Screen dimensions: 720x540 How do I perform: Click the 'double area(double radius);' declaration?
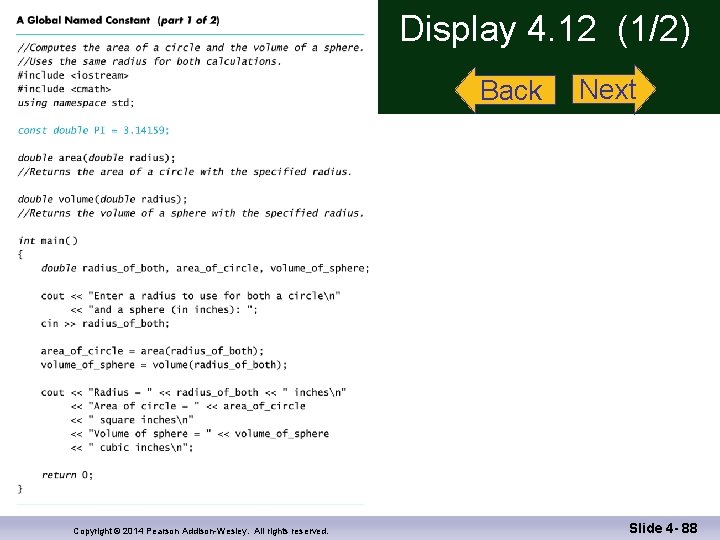pyautogui.click(x=96, y=158)
